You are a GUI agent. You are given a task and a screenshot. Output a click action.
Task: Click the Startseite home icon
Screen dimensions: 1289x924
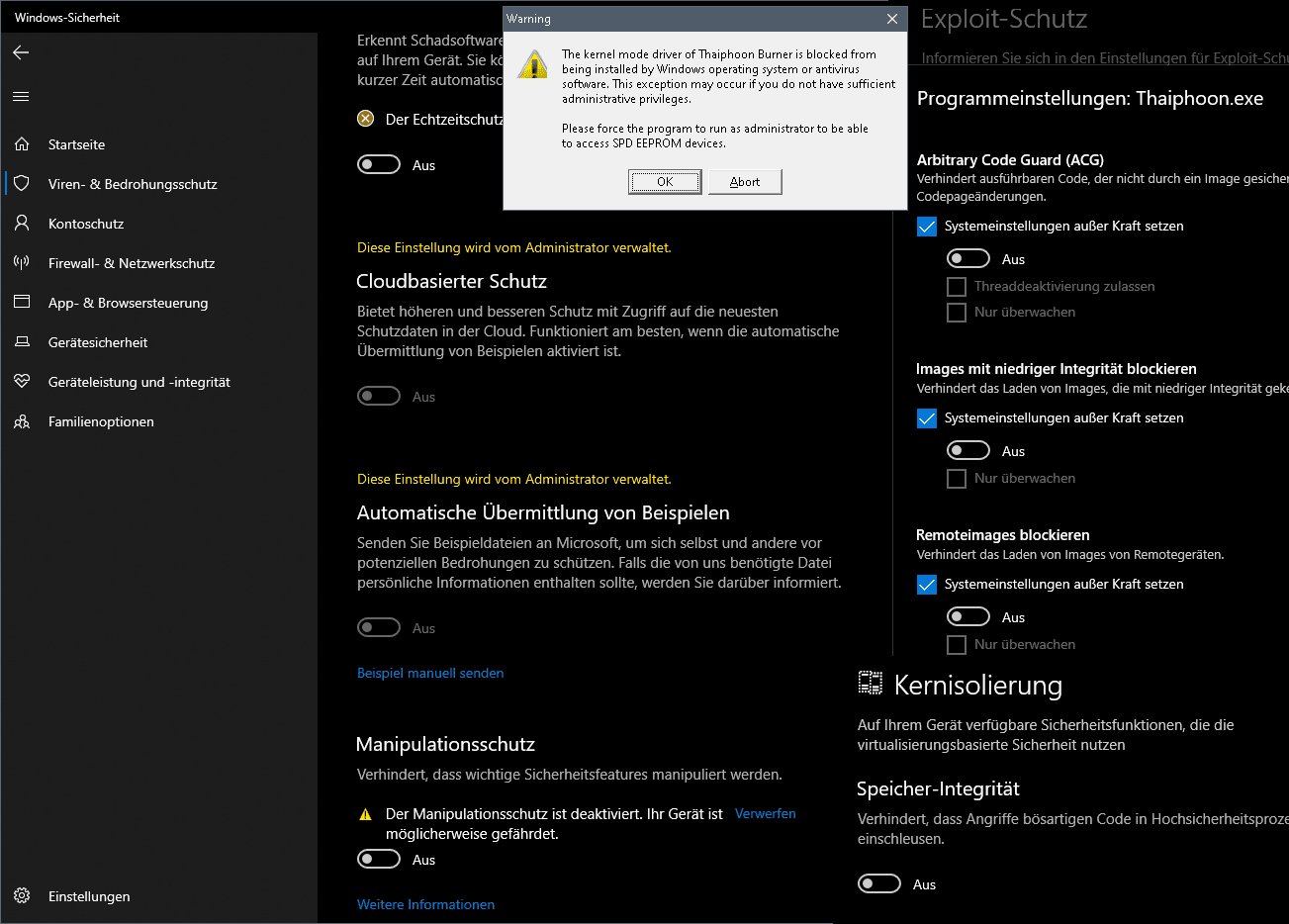[x=22, y=144]
